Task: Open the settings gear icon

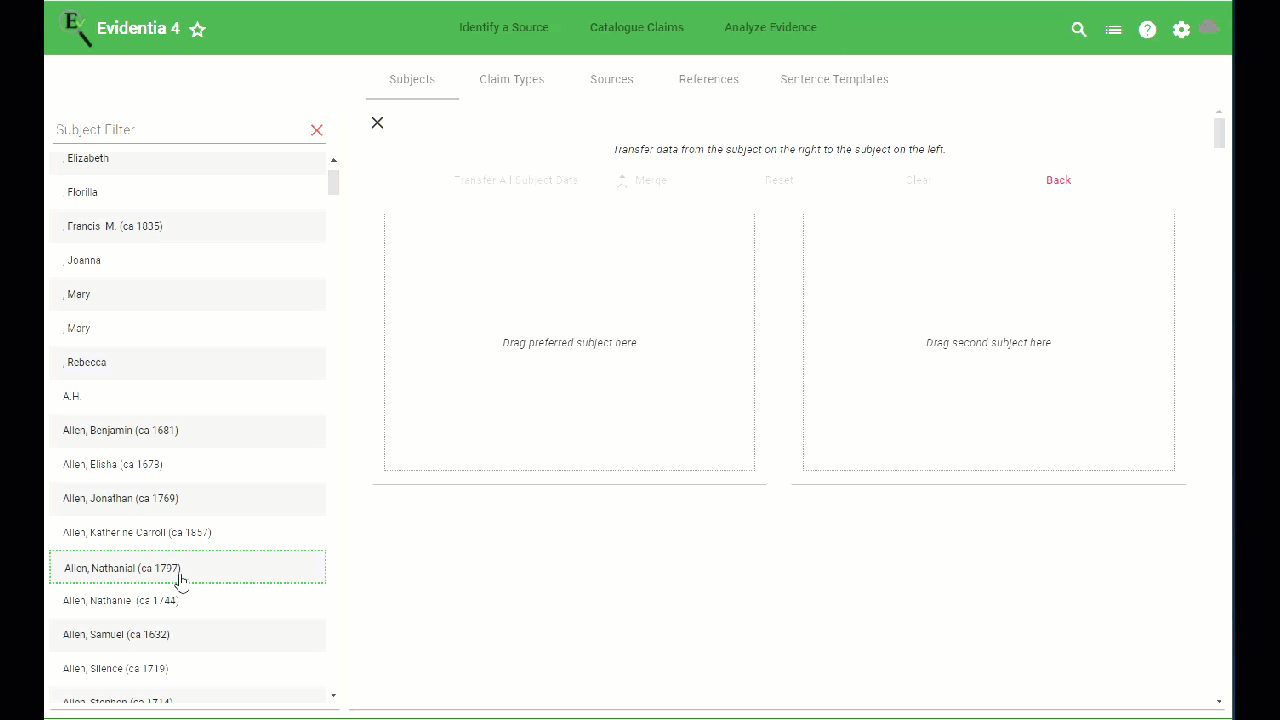Action: (x=1181, y=29)
